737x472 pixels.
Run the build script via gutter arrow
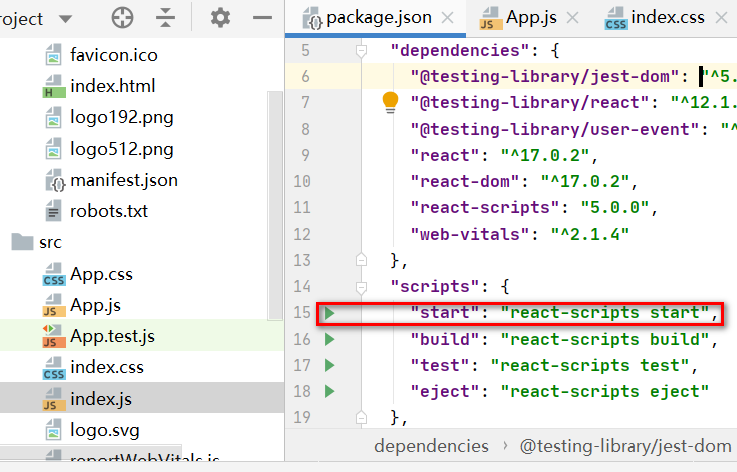tap(329, 339)
